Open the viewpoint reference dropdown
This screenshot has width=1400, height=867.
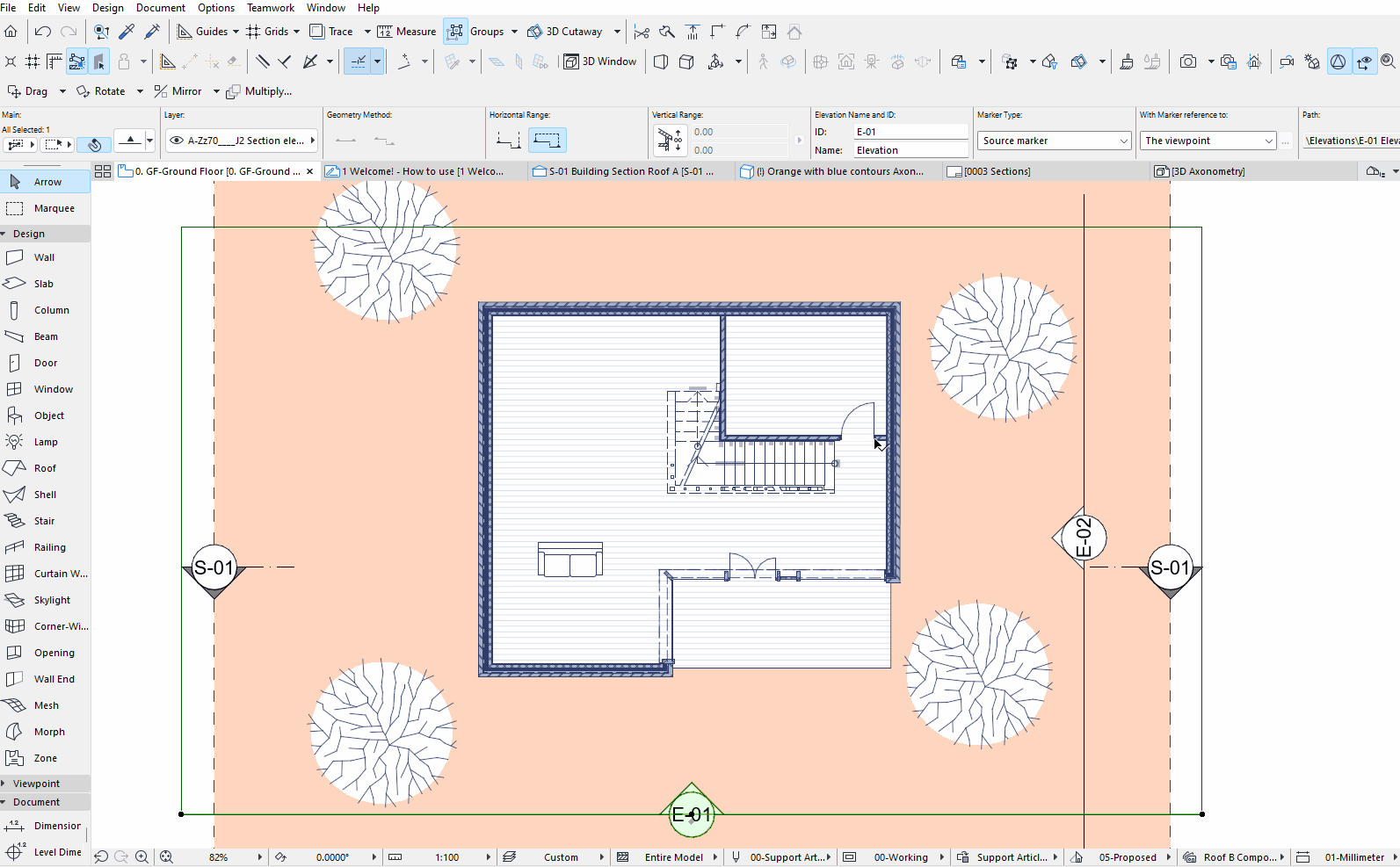click(1208, 141)
